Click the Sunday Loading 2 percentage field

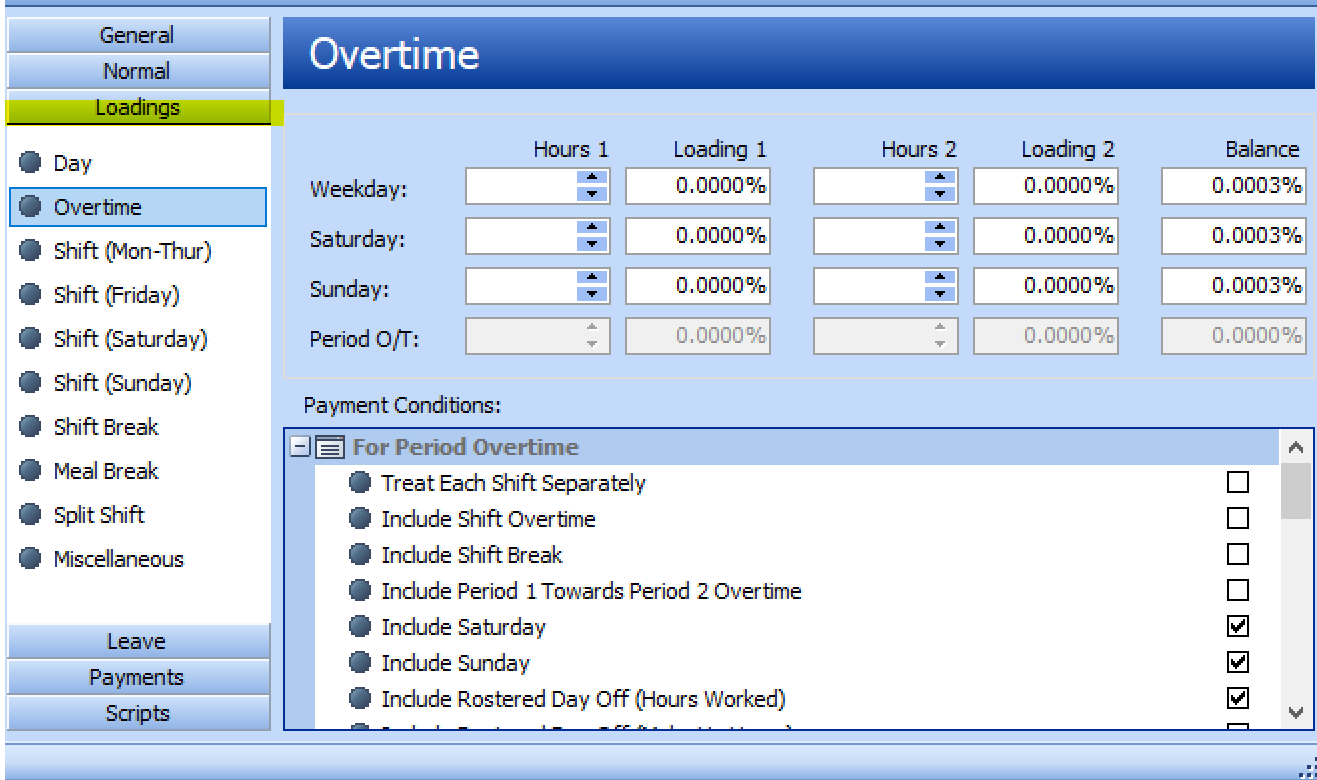tap(1046, 285)
